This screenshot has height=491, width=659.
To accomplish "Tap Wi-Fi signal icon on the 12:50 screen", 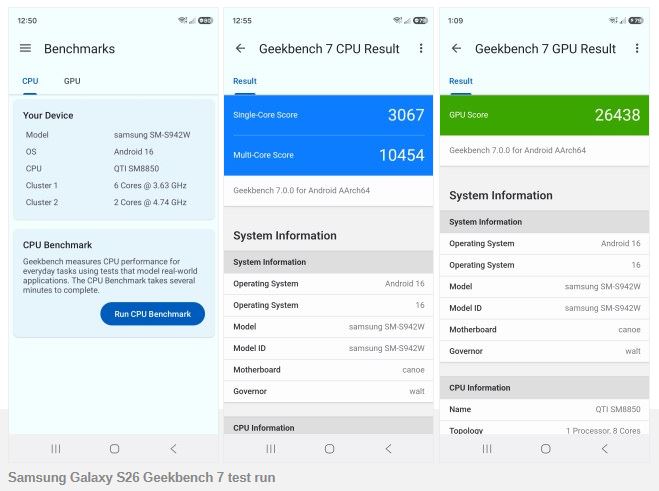I will pos(182,20).
